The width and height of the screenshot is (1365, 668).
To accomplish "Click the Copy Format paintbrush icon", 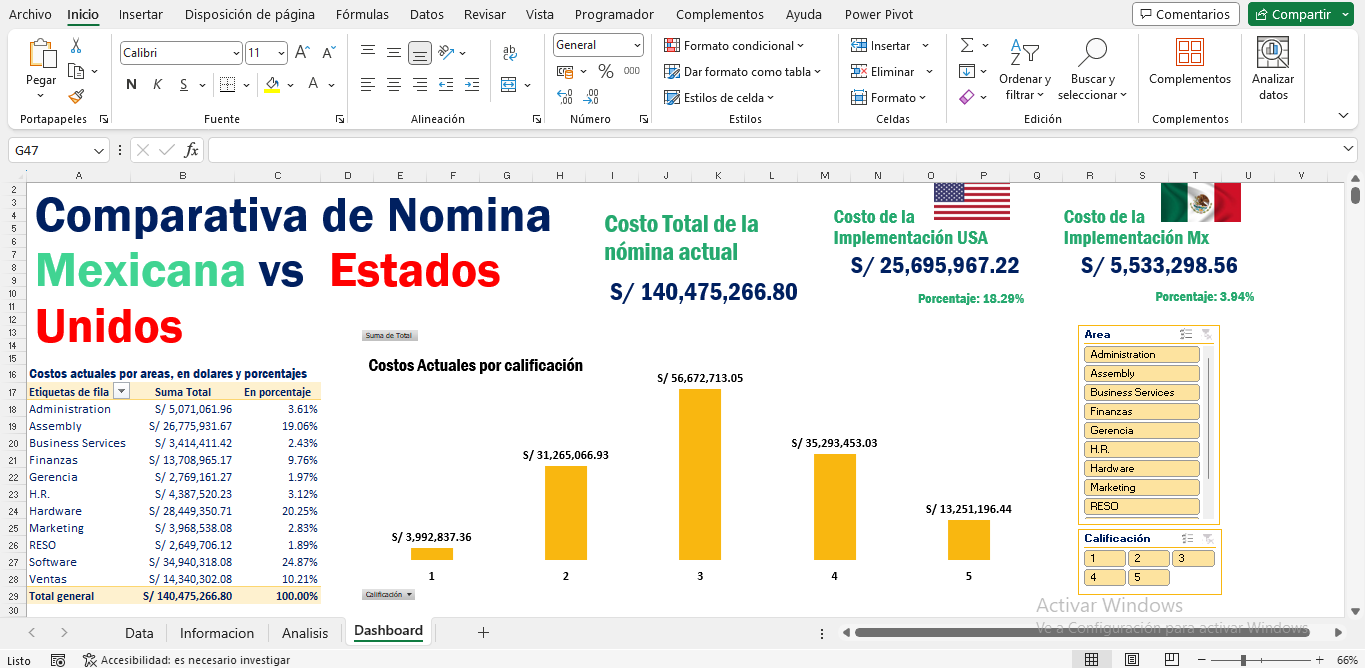I will [x=76, y=96].
